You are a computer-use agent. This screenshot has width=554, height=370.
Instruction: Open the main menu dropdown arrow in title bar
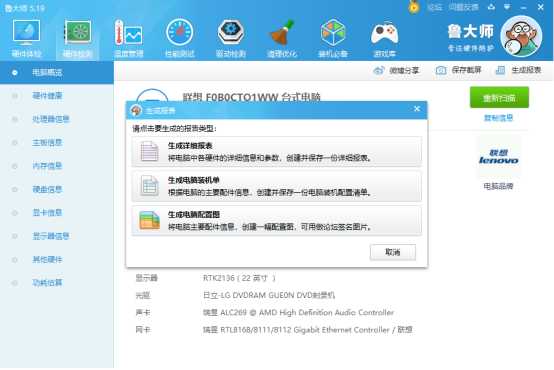pos(507,7)
